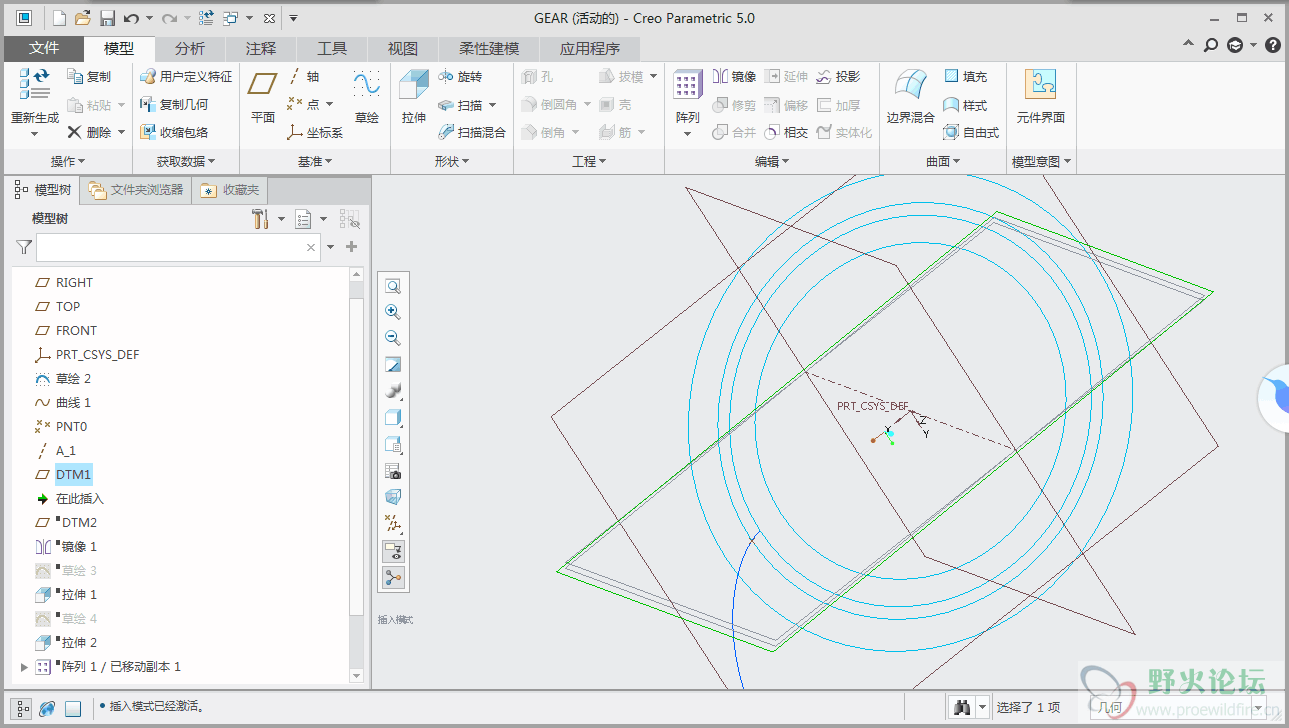Click the Fill (填充) surface tool
This screenshot has width=1289, height=728.
click(x=966, y=76)
